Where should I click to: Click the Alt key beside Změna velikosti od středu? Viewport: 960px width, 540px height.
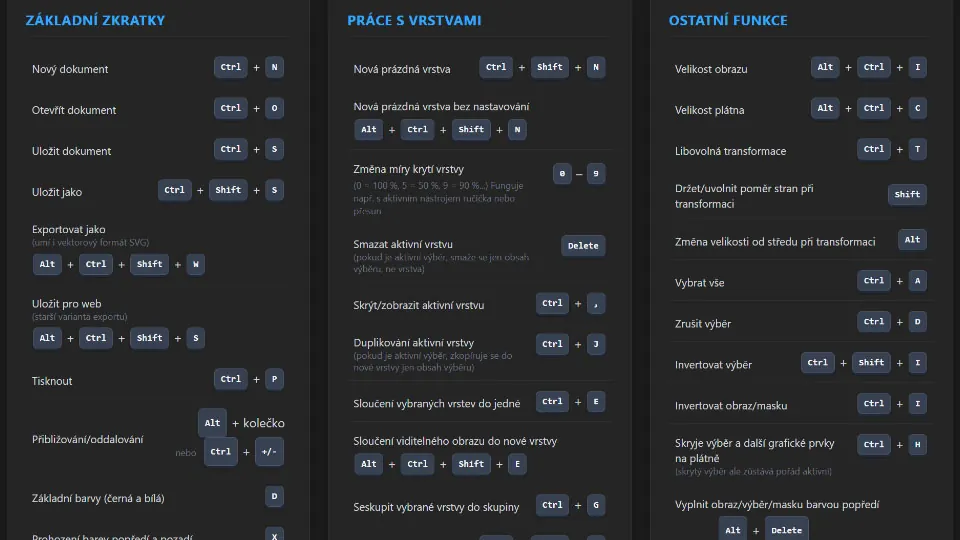912,240
